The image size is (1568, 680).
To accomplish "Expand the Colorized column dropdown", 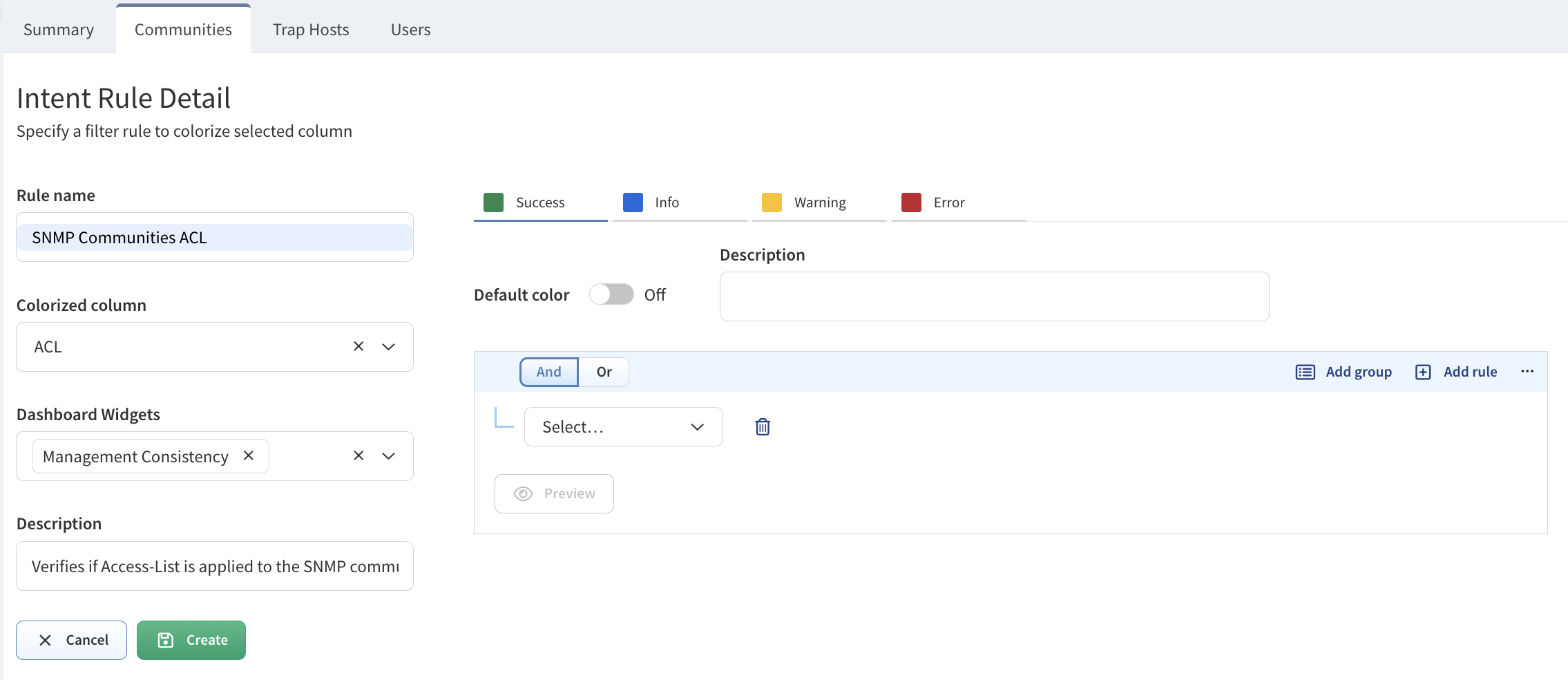I will click(x=389, y=346).
